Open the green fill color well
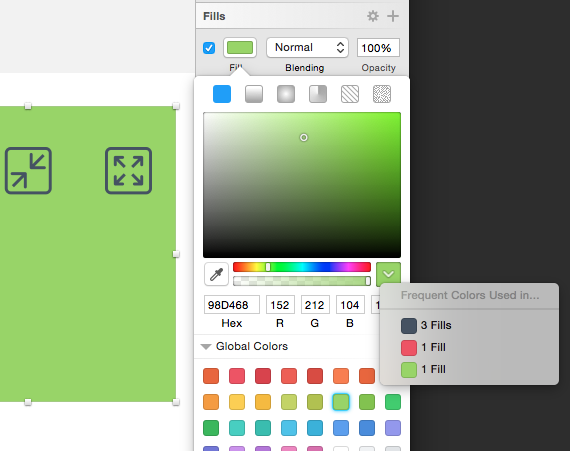Image resolution: width=570 pixels, height=451 pixels. (x=240, y=48)
